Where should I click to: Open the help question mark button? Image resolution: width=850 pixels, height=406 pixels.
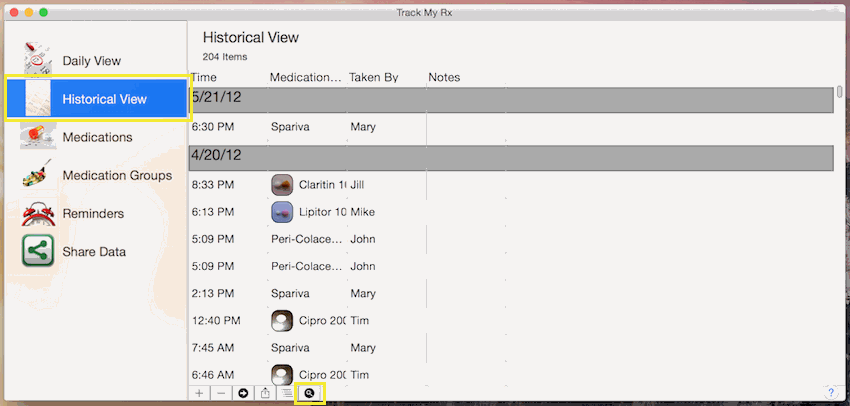(x=831, y=392)
